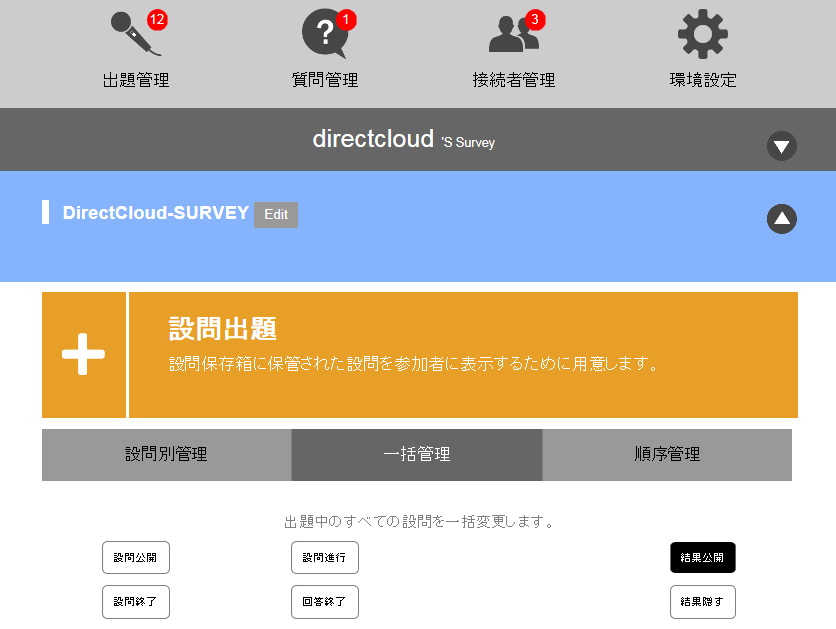Viewport: 836px width, 629px height.
Task: Click the 出題中のすべての設問を一括変更します text
Action: 419,521
